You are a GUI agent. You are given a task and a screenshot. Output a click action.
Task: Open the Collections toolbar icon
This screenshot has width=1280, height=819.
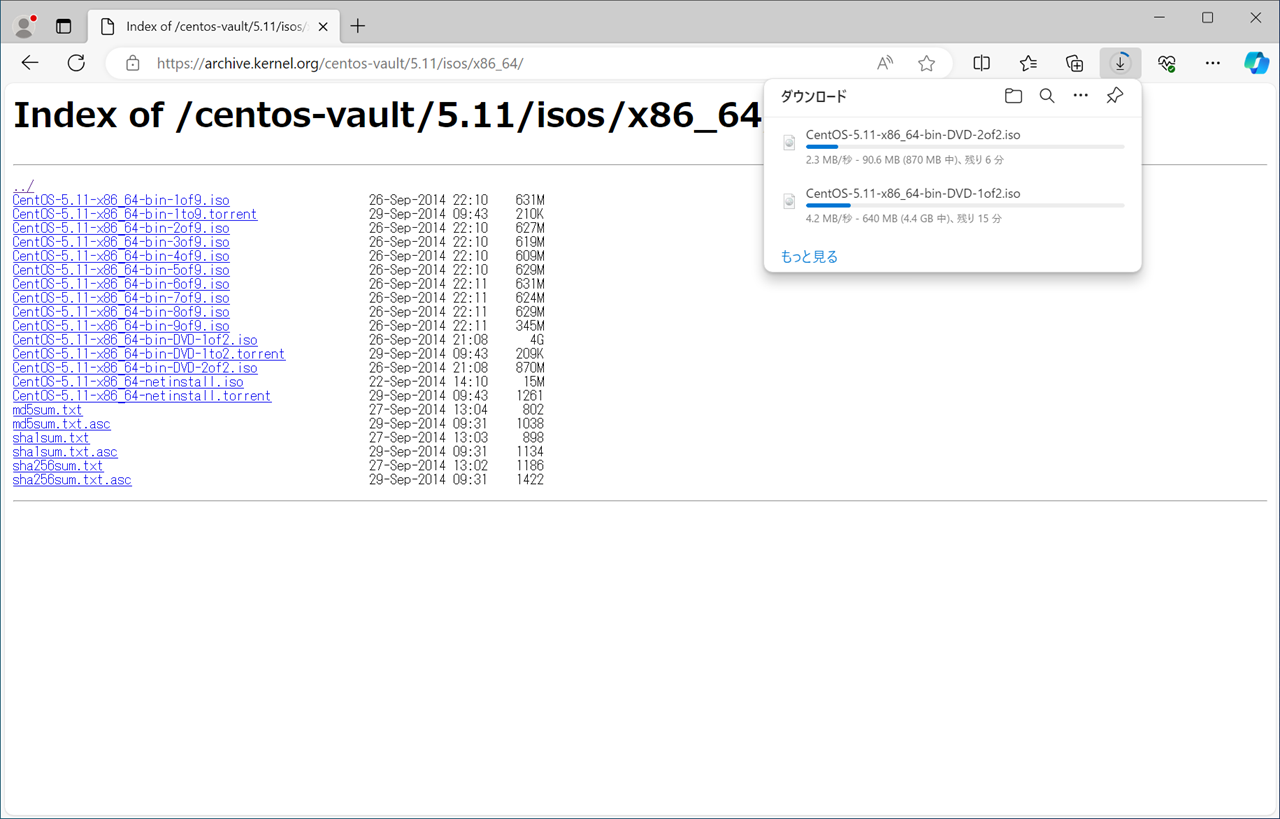tap(1074, 63)
